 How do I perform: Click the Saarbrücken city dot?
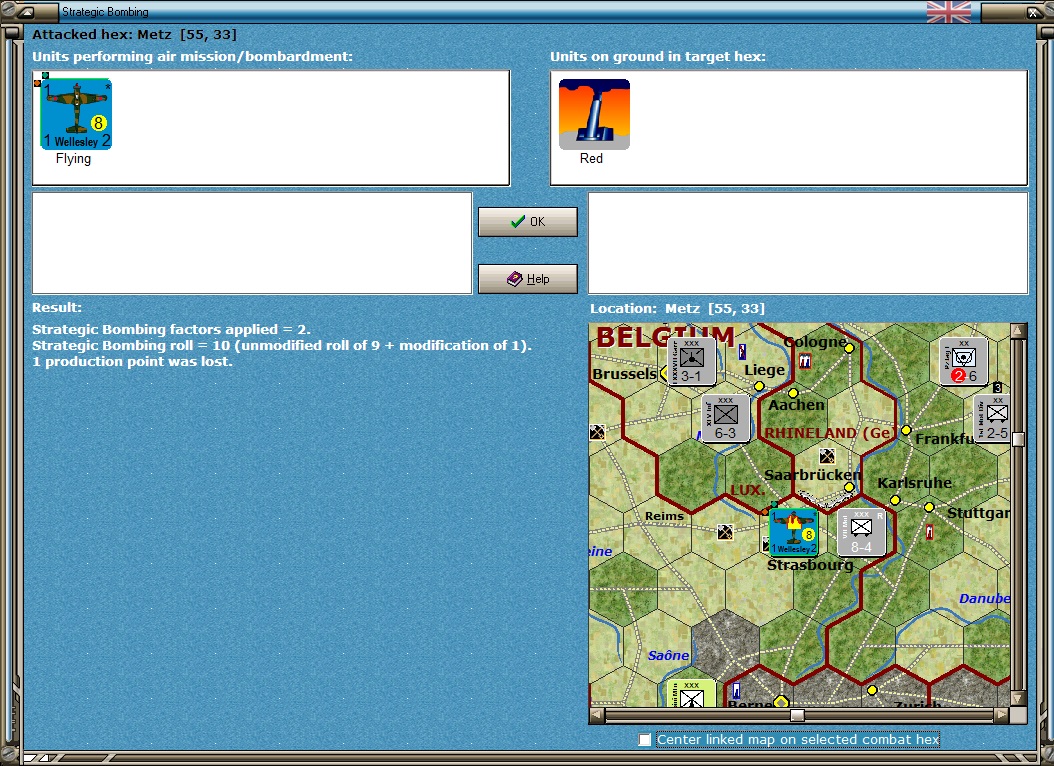tap(849, 487)
